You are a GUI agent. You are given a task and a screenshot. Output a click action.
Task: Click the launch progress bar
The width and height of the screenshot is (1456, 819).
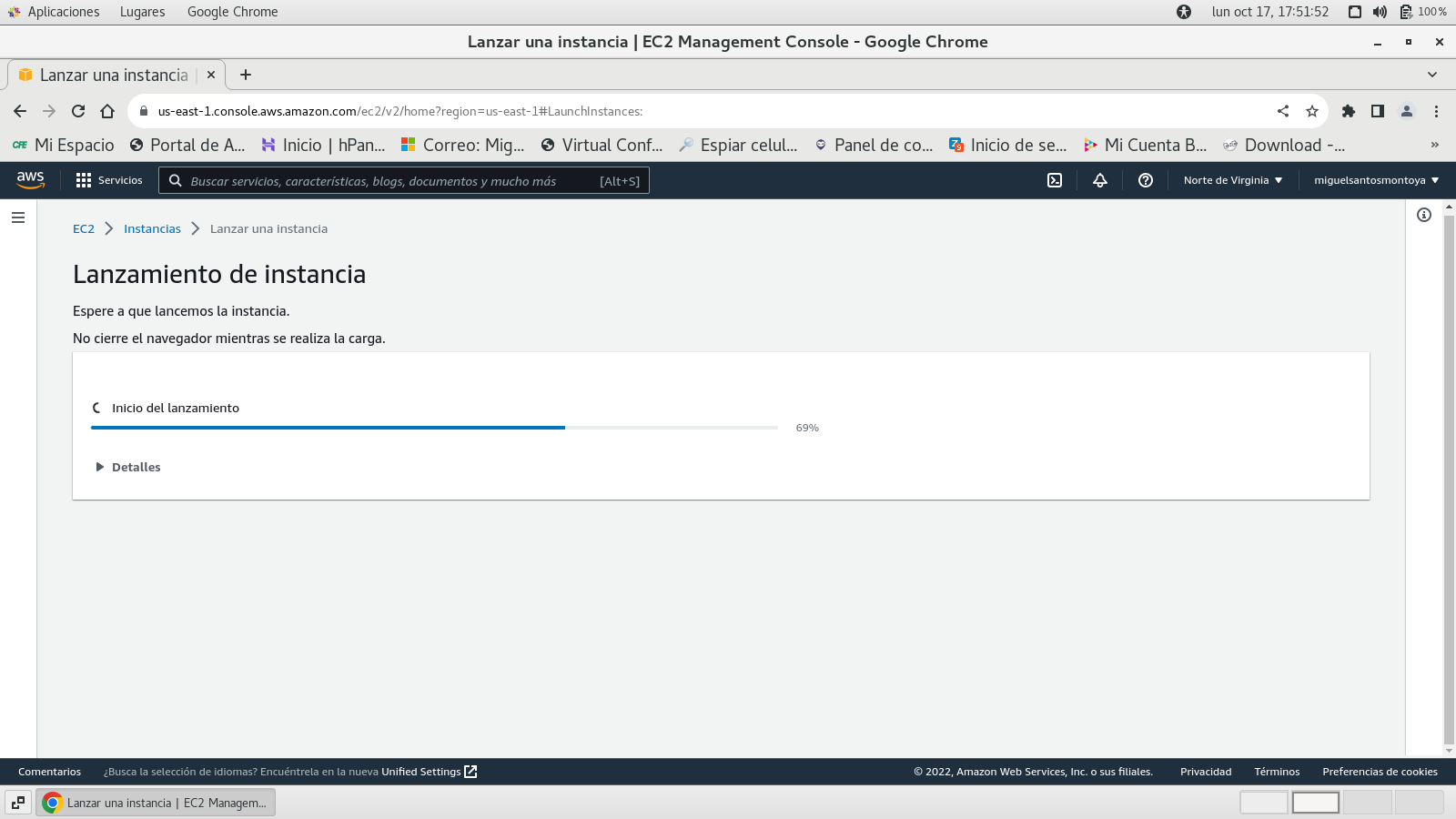434,428
